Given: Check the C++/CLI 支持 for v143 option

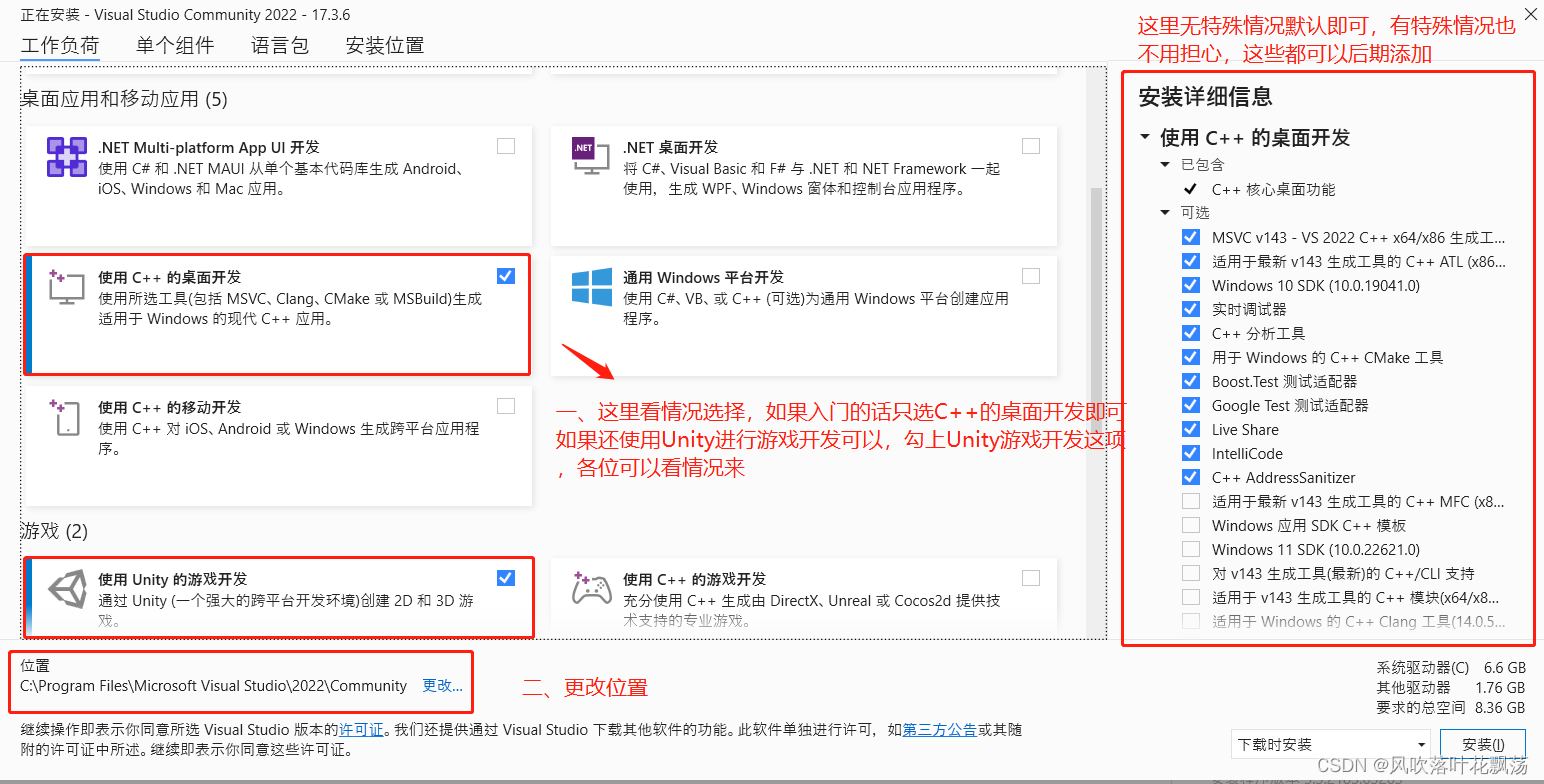Looking at the screenshot, I should (x=1191, y=573).
